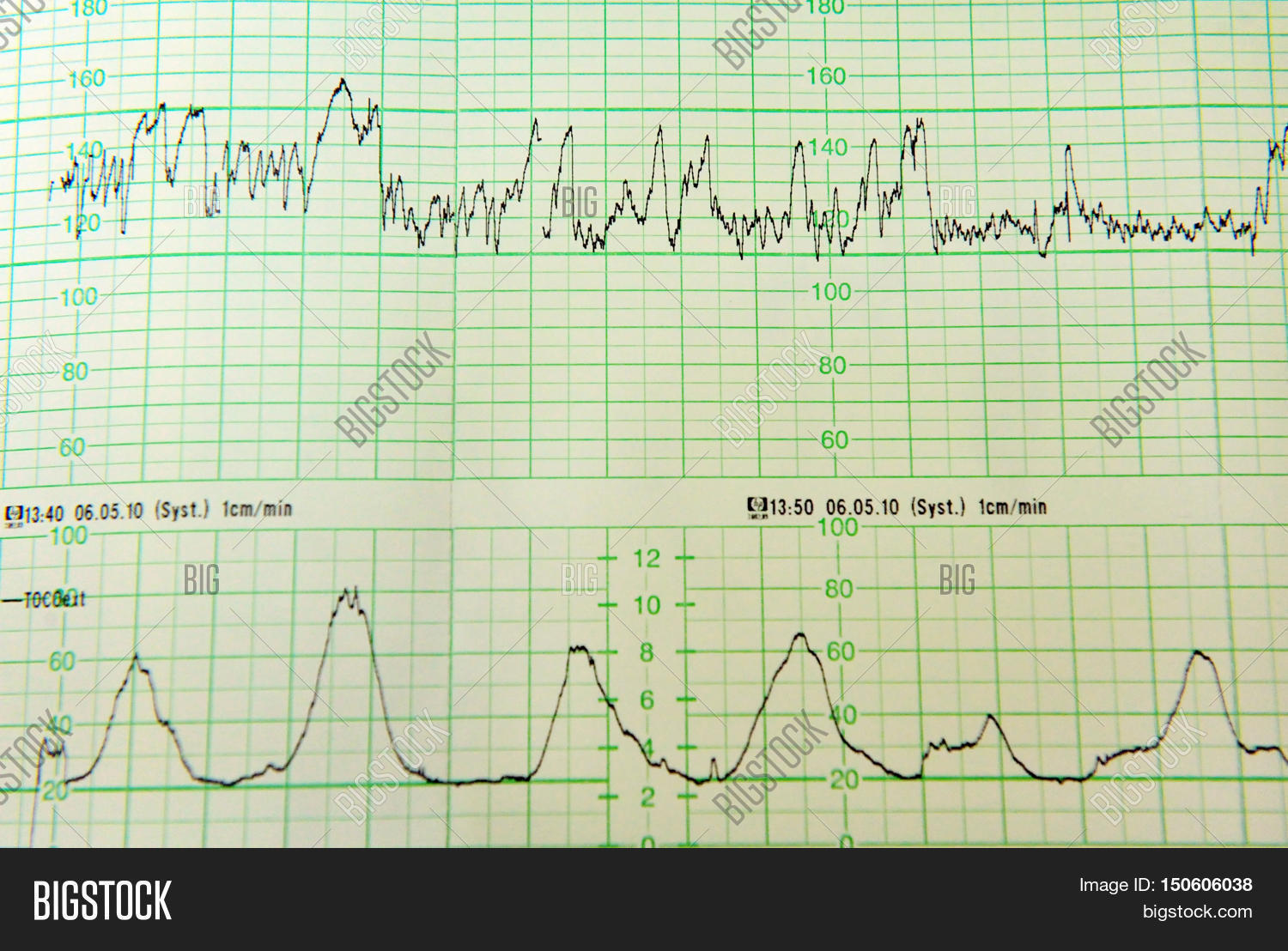The height and width of the screenshot is (951, 1288).
Task: Click 20 on the right TOCO scale
Action: point(844,779)
